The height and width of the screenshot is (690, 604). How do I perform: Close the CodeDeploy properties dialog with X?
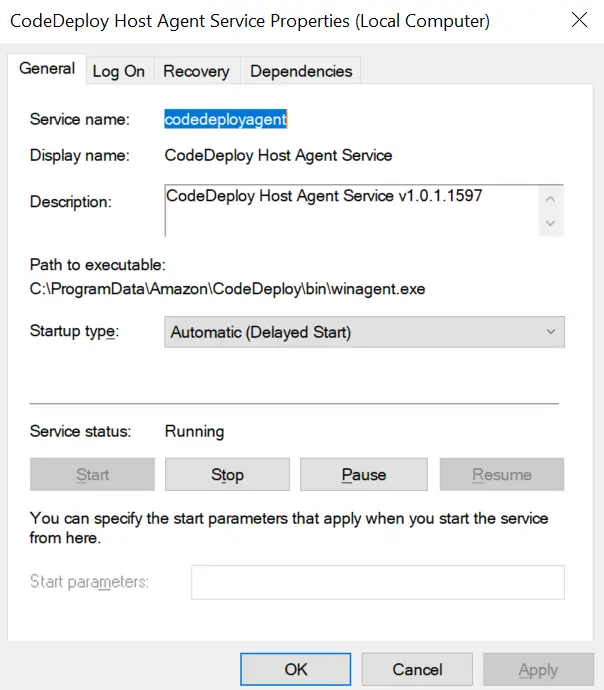click(579, 20)
